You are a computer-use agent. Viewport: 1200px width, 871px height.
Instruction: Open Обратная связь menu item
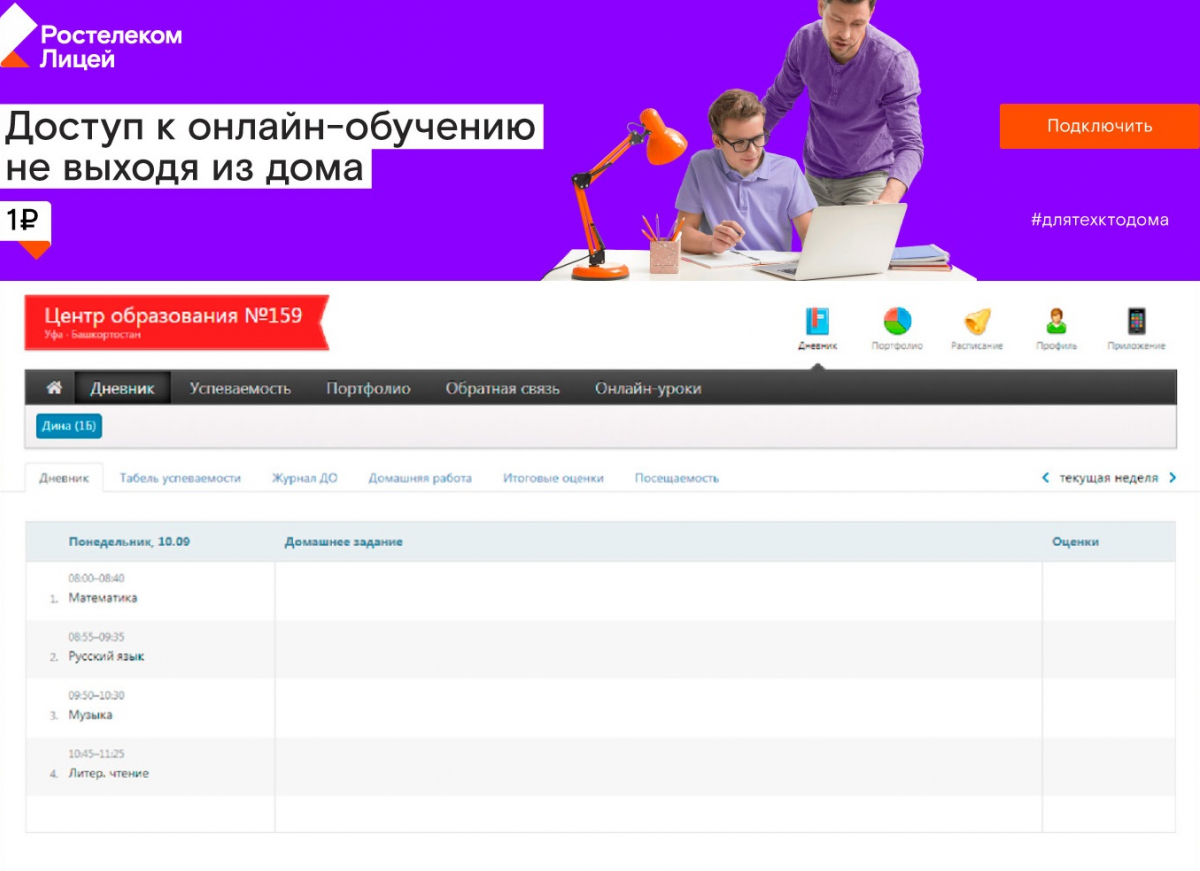(503, 388)
